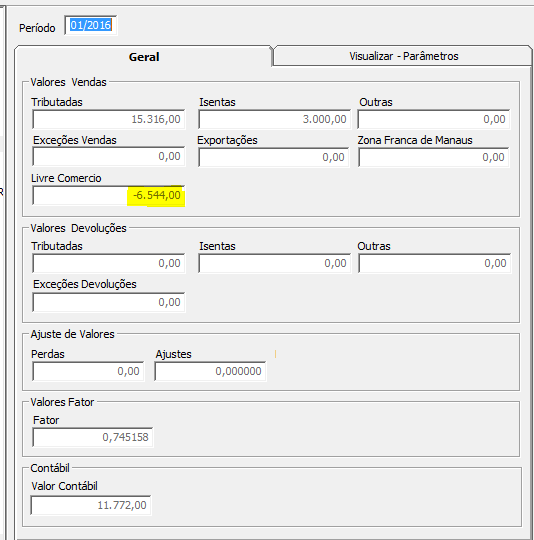Select the highlighted Livre Comercio field
534x540 pixels.
108,195
